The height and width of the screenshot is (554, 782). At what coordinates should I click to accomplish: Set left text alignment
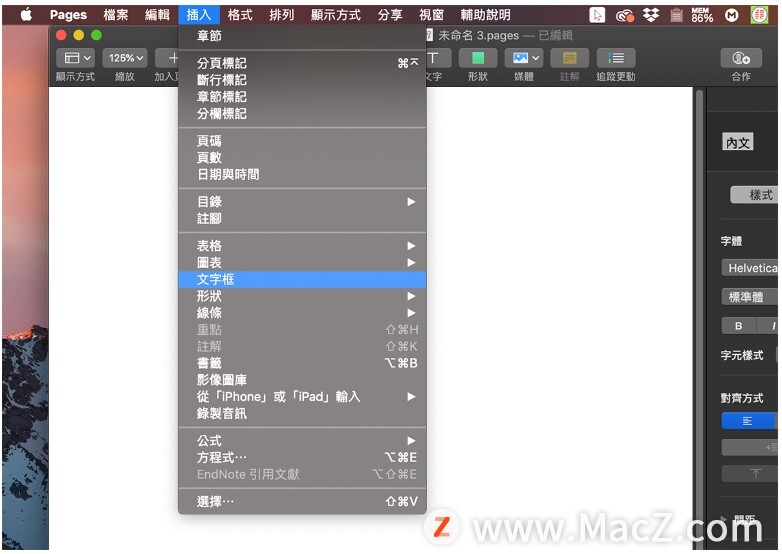pos(747,421)
